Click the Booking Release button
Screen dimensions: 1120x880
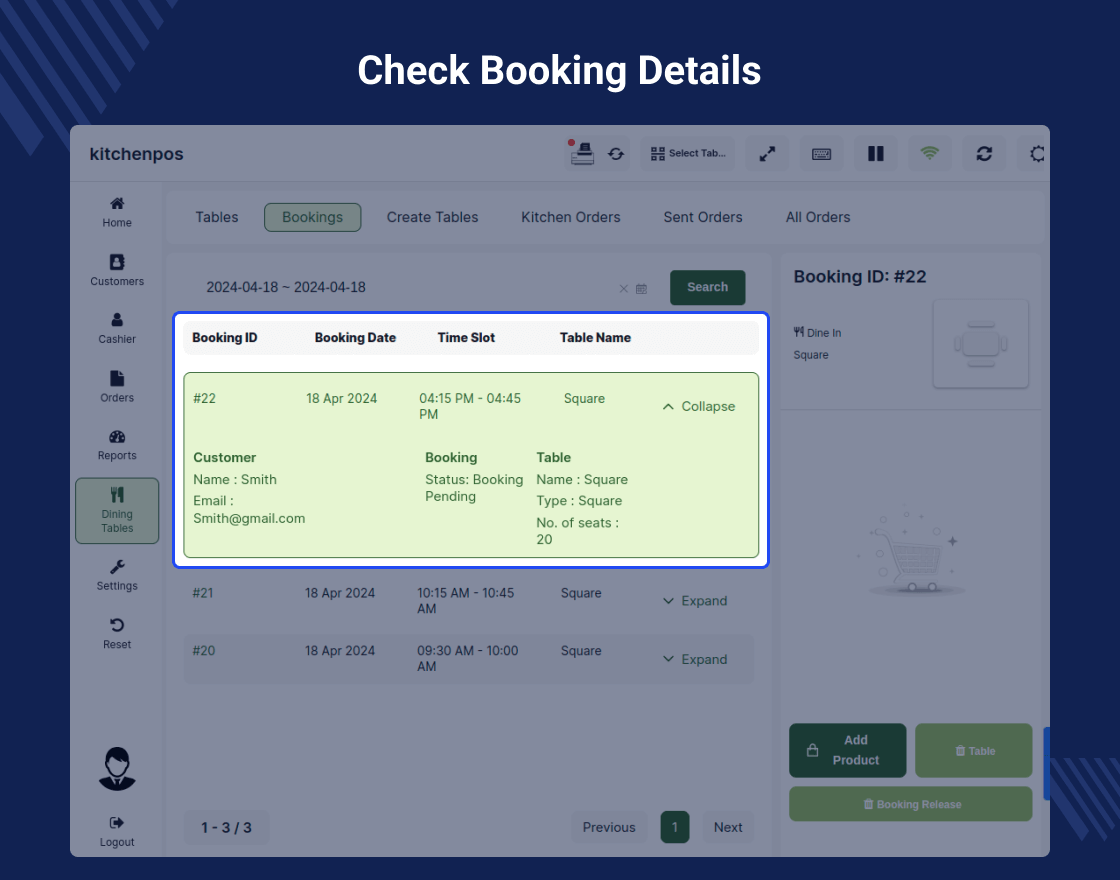tap(910, 803)
